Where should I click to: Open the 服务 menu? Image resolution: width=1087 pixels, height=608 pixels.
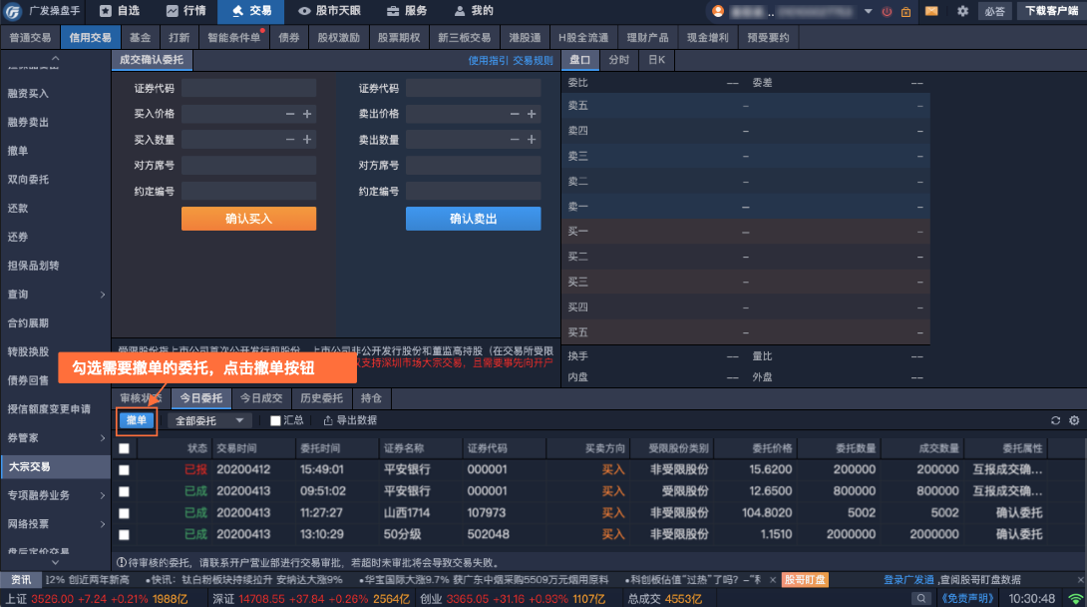(407, 11)
